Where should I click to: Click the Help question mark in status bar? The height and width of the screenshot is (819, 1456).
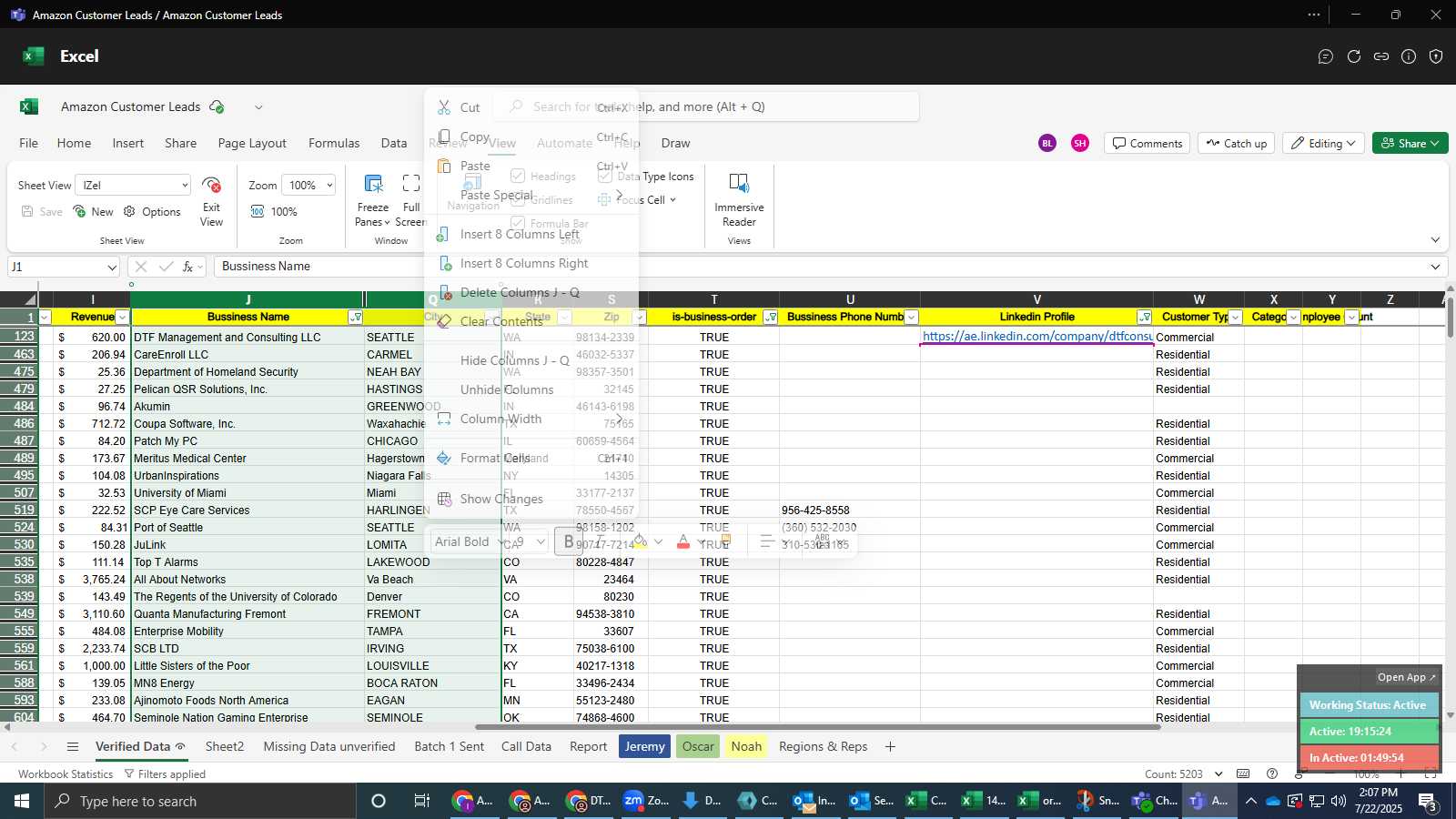coord(1272,774)
